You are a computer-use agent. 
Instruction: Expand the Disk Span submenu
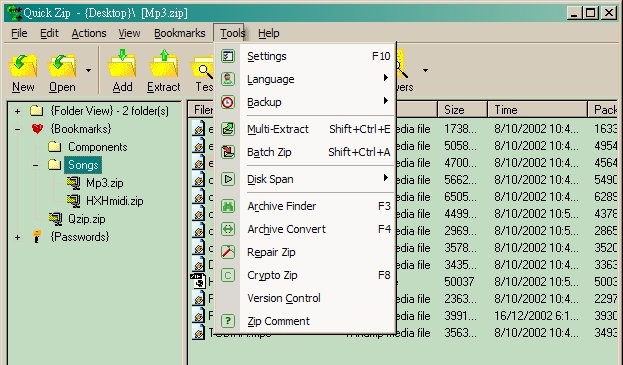tap(305, 179)
